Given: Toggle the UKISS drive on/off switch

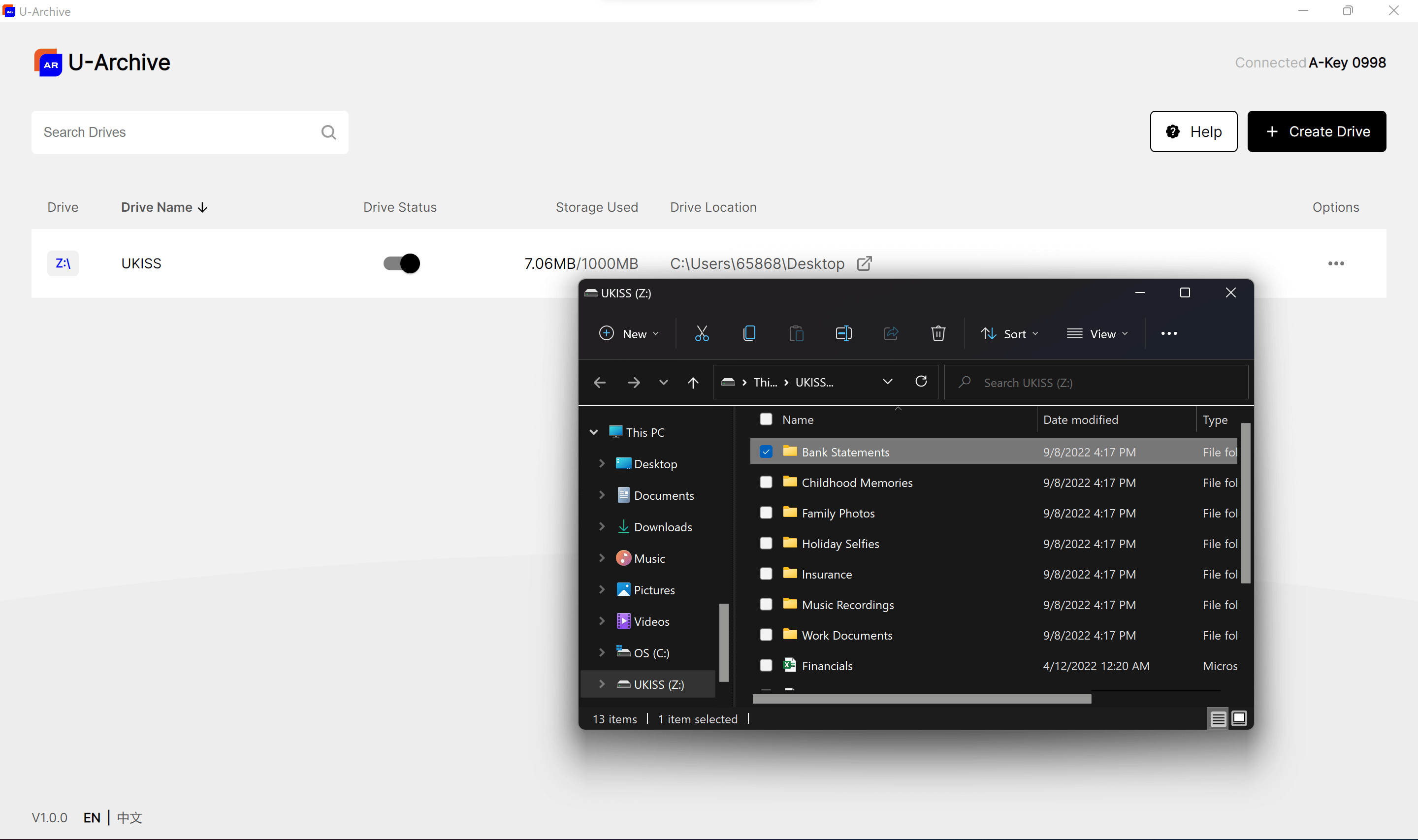Looking at the screenshot, I should tap(400, 262).
